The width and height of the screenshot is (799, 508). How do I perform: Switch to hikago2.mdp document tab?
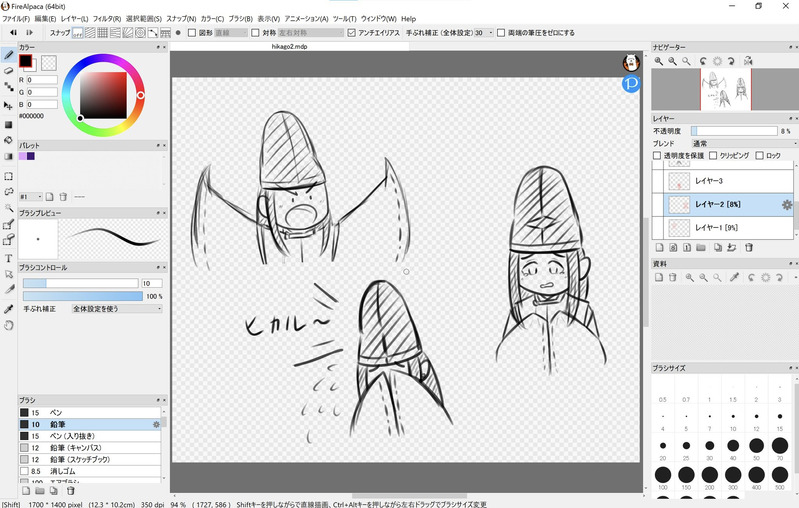point(289,46)
